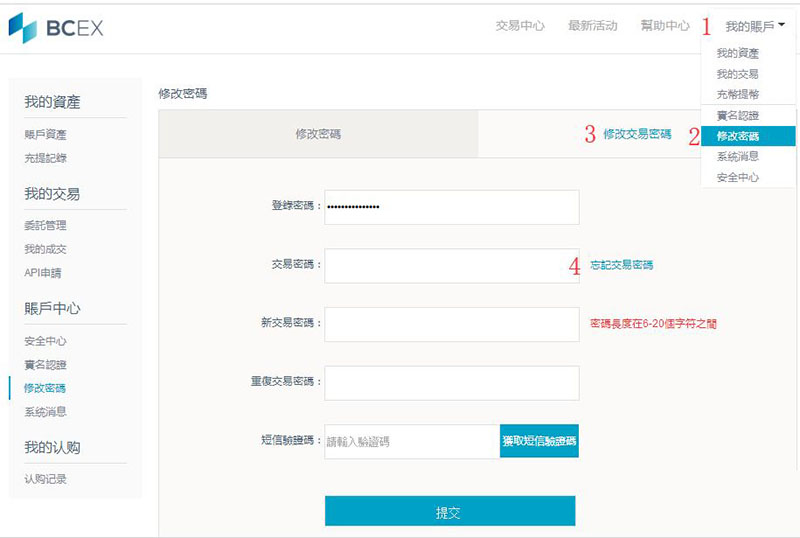Focus the 新交易密碼 input field
Image resolution: width=800 pixels, height=538 pixels.
pos(451,324)
